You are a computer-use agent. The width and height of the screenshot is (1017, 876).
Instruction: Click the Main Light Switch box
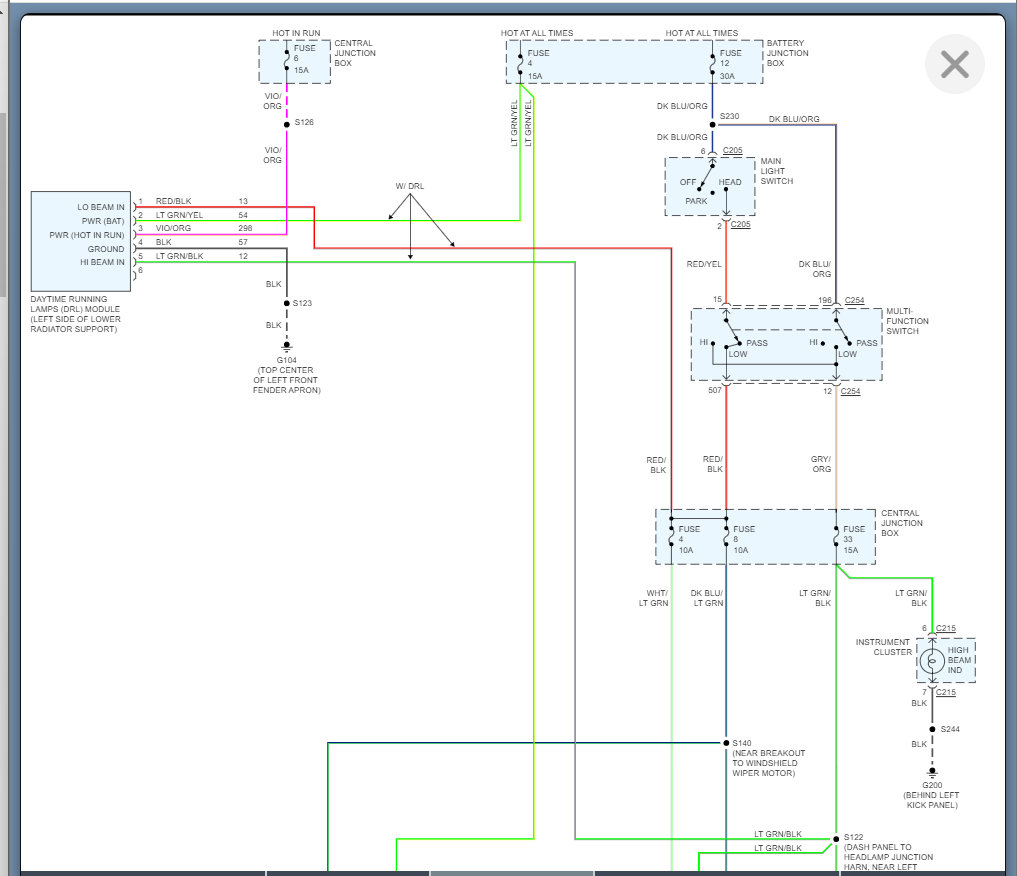[711, 186]
